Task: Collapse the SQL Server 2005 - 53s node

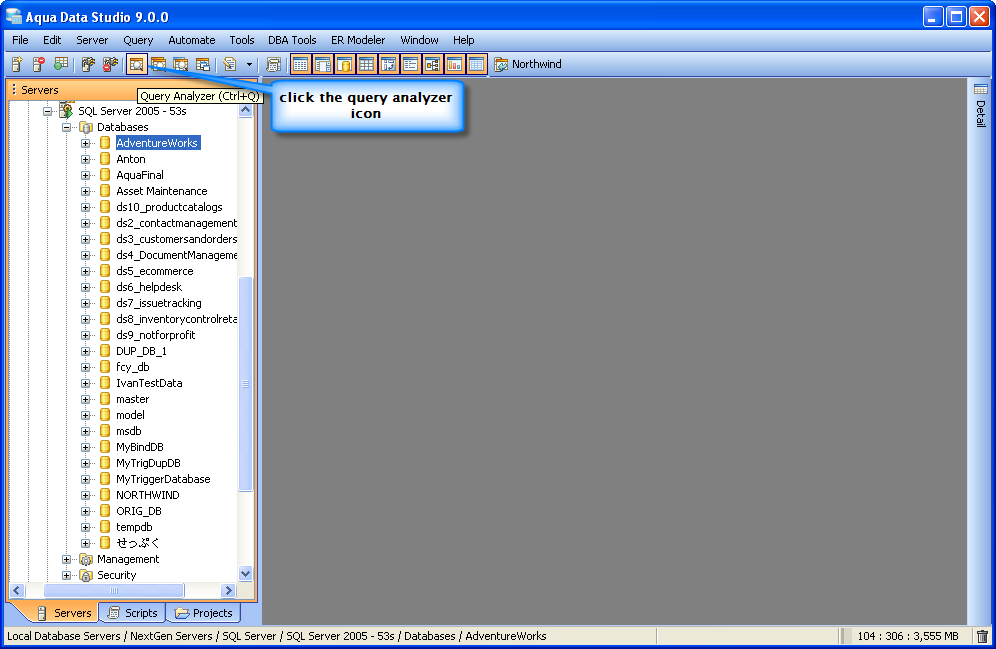Action: pyautogui.click(x=47, y=111)
